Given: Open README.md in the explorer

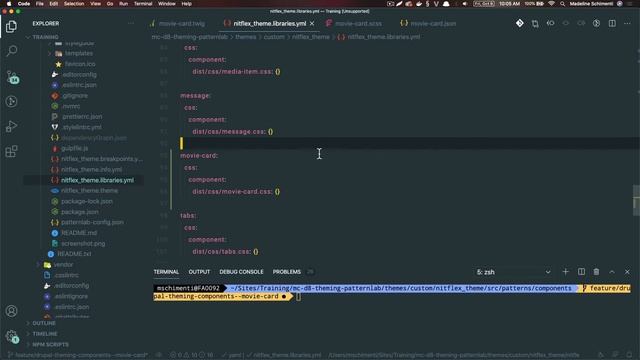Looking at the screenshot, I should tap(79, 233).
